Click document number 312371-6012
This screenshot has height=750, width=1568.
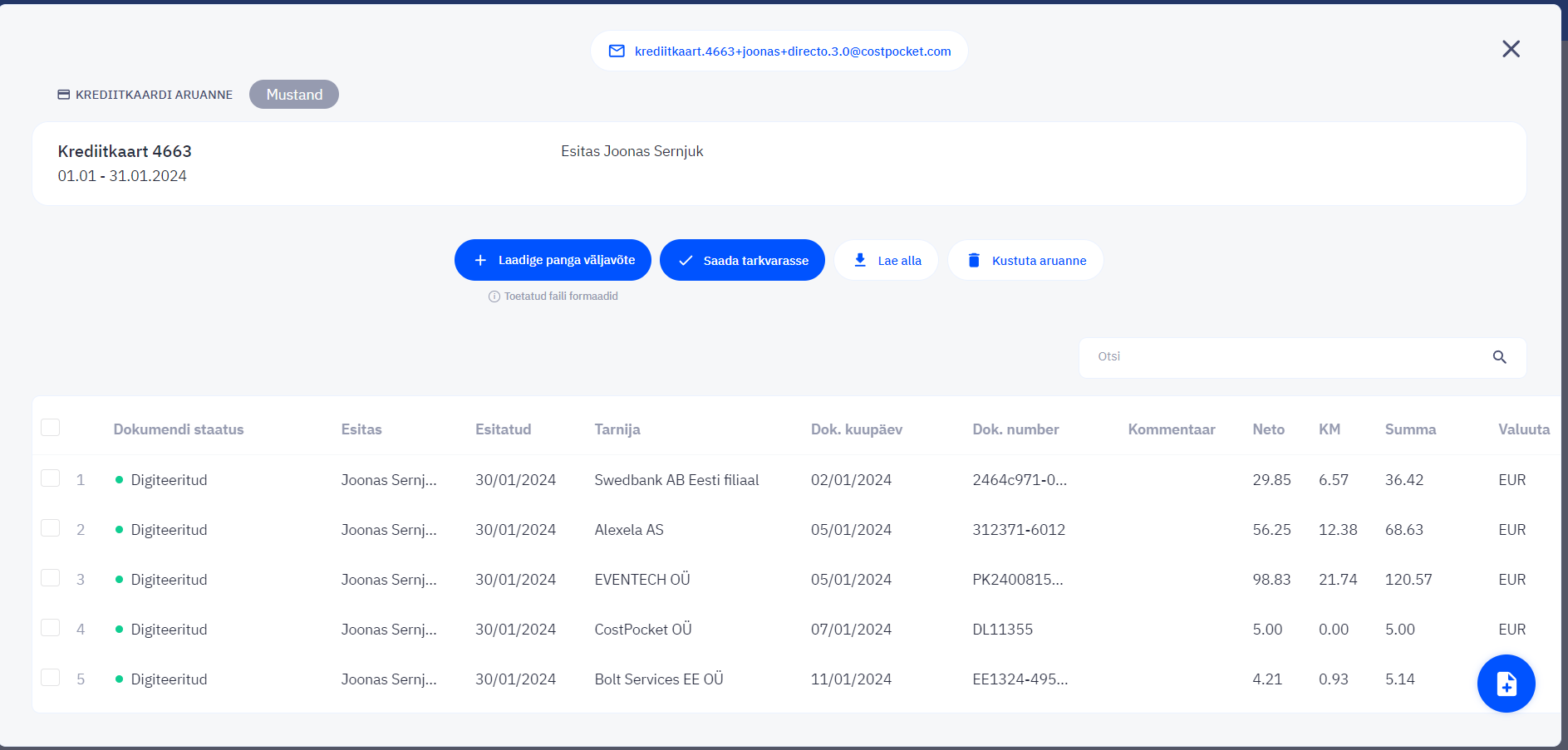pos(1019,530)
